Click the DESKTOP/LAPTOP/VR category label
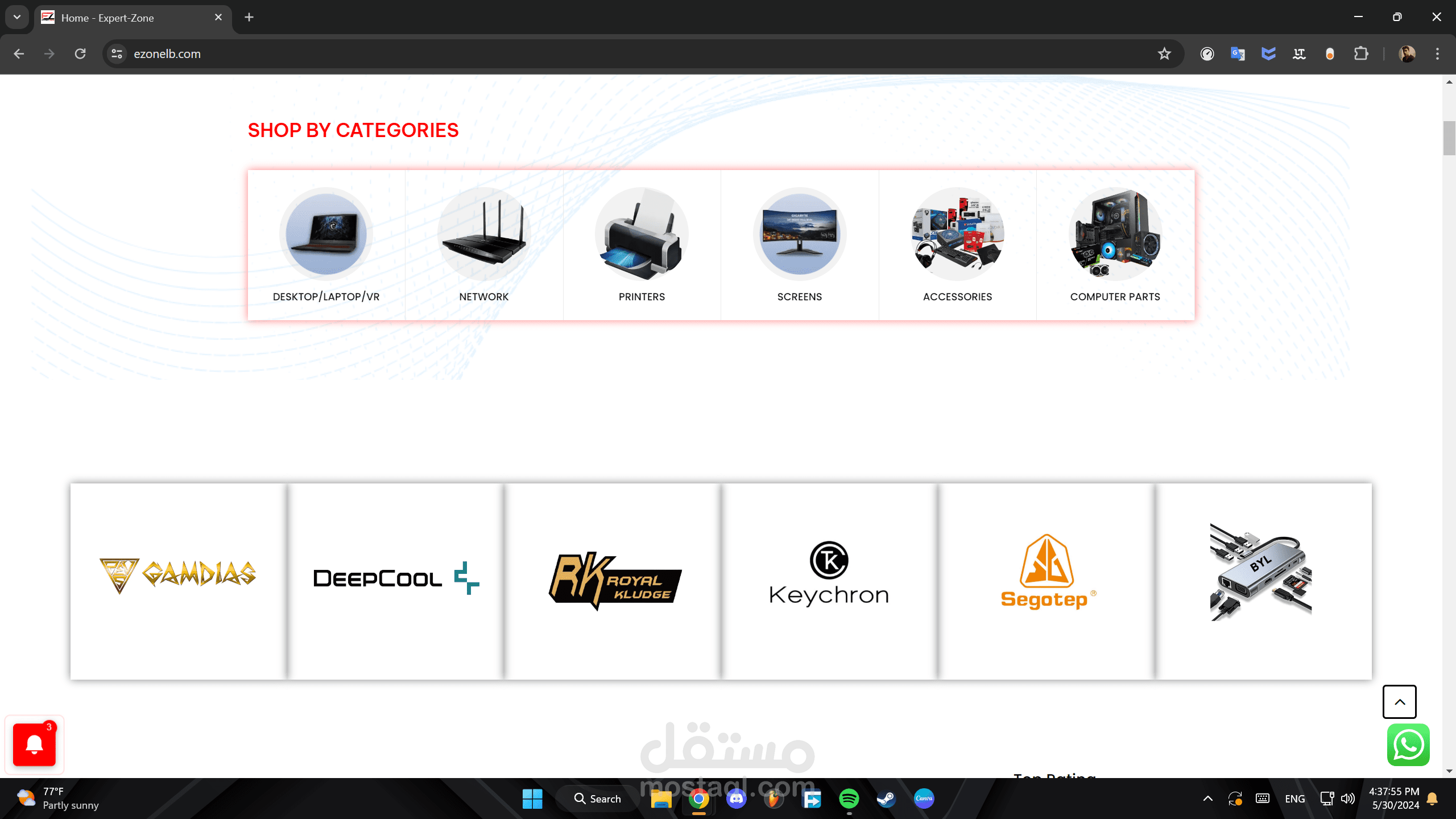Screen dimensions: 1456x819 coord(326,297)
